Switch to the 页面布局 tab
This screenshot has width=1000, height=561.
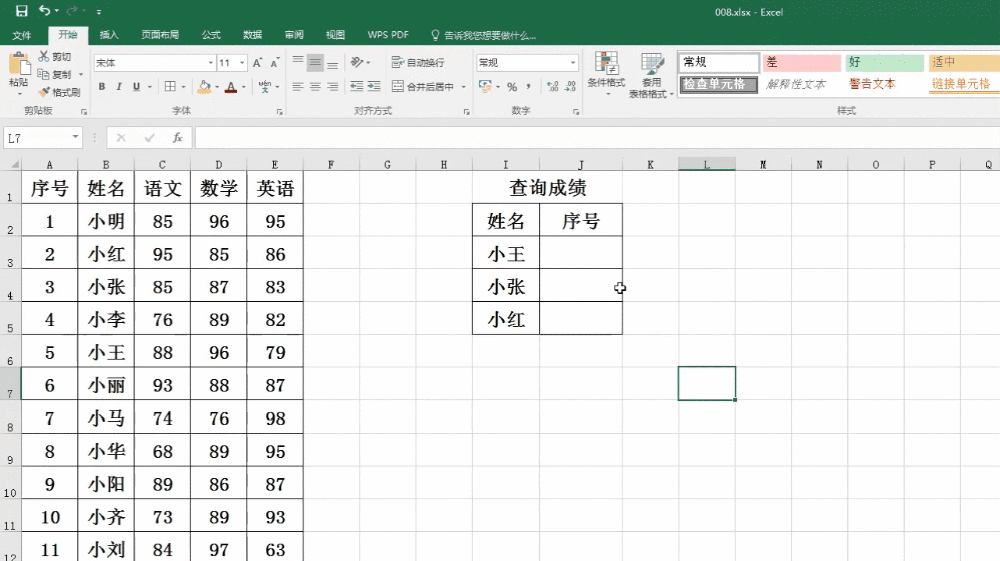[x=159, y=35]
